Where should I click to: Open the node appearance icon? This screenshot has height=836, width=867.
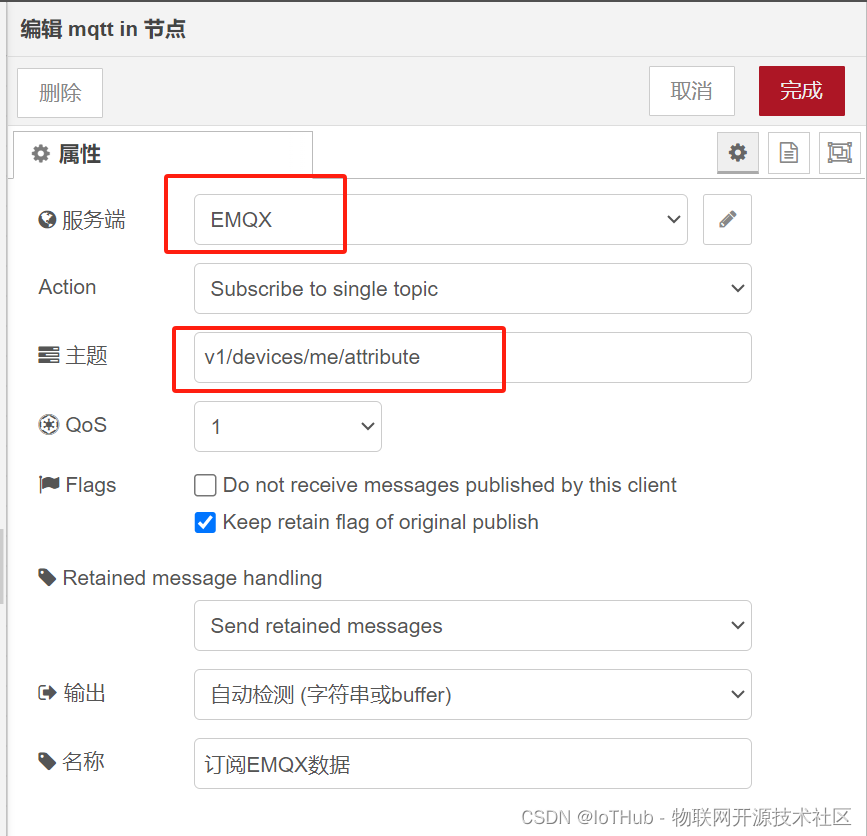(839, 153)
